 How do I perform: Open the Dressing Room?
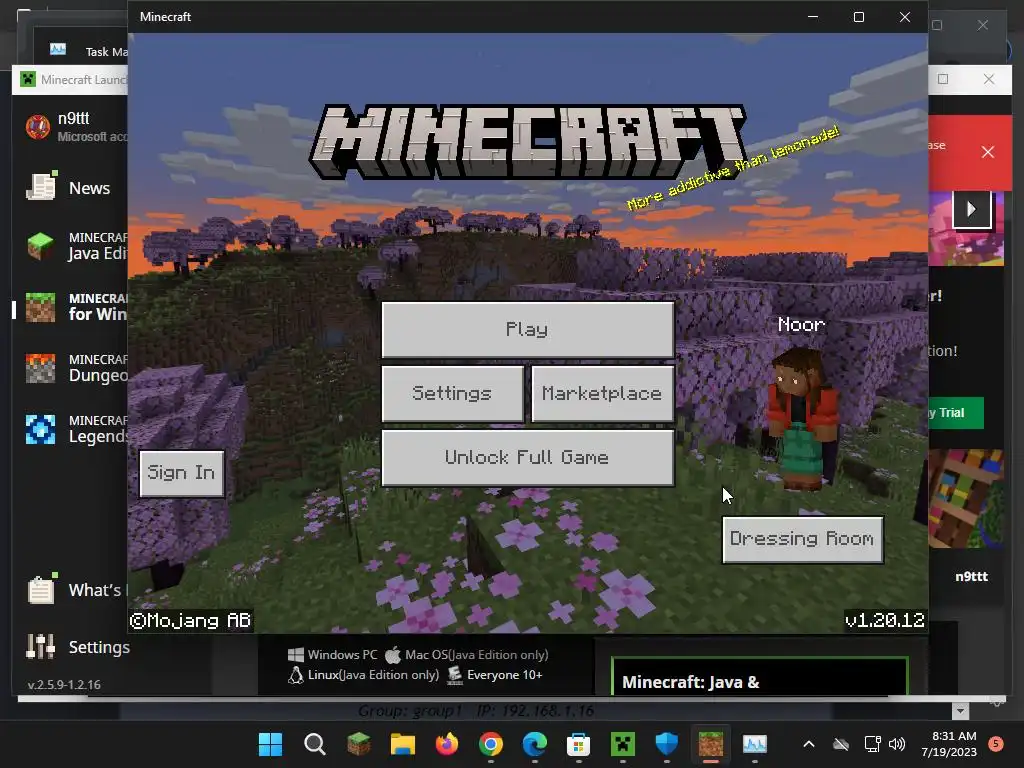tap(802, 539)
